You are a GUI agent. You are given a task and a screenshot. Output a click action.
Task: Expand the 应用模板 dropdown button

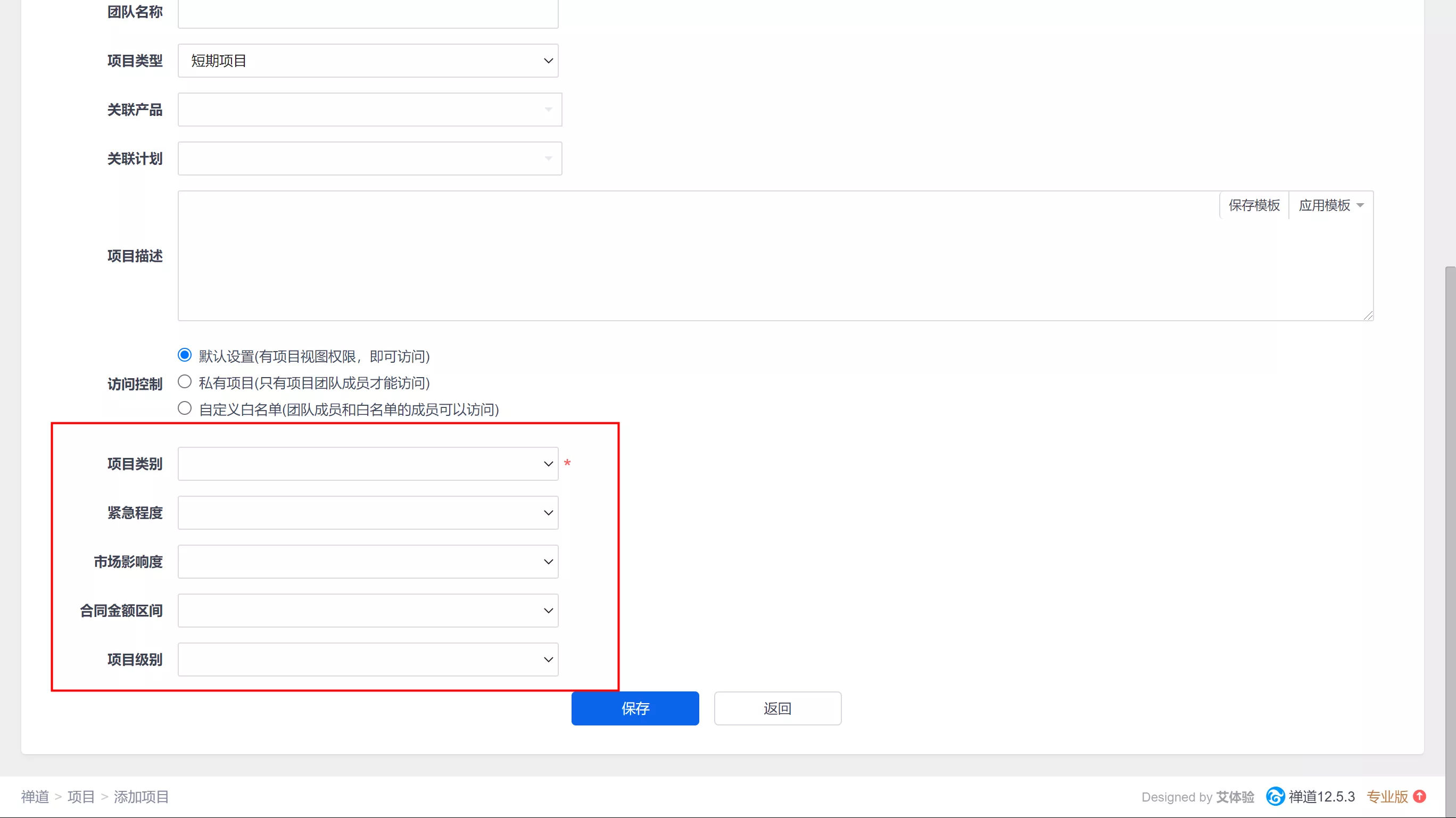(1331, 205)
